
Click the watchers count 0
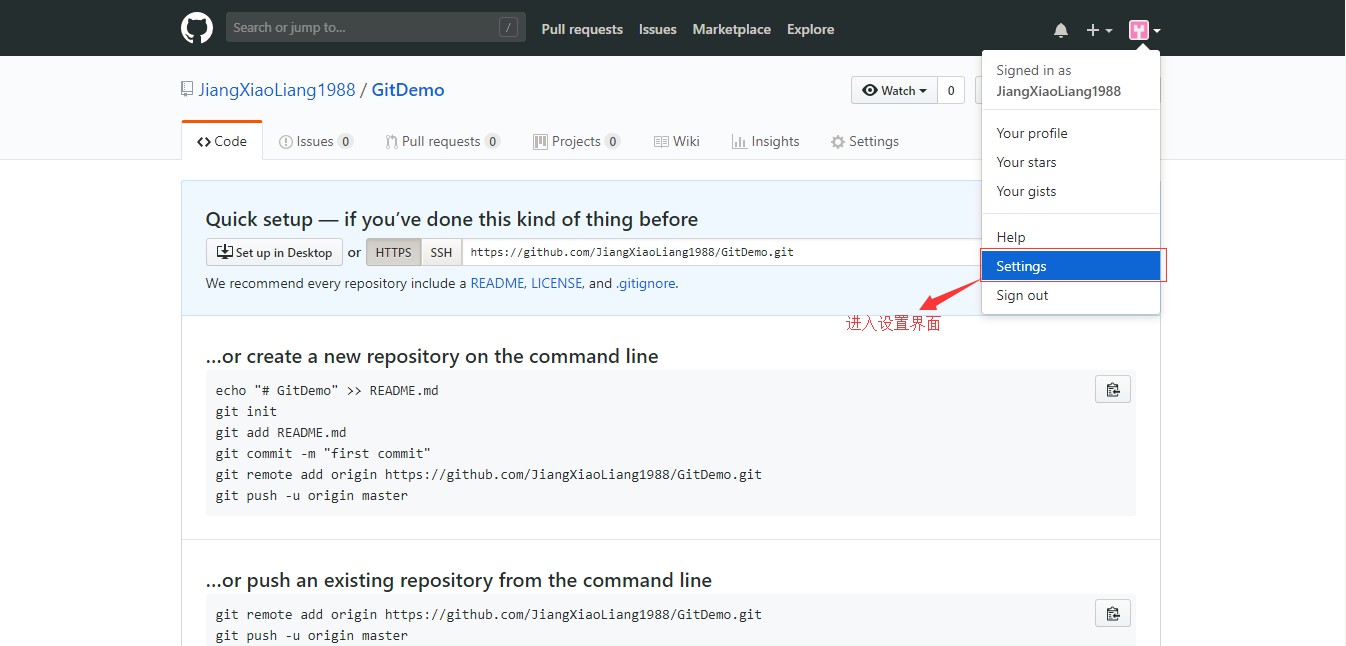pos(951,90)
